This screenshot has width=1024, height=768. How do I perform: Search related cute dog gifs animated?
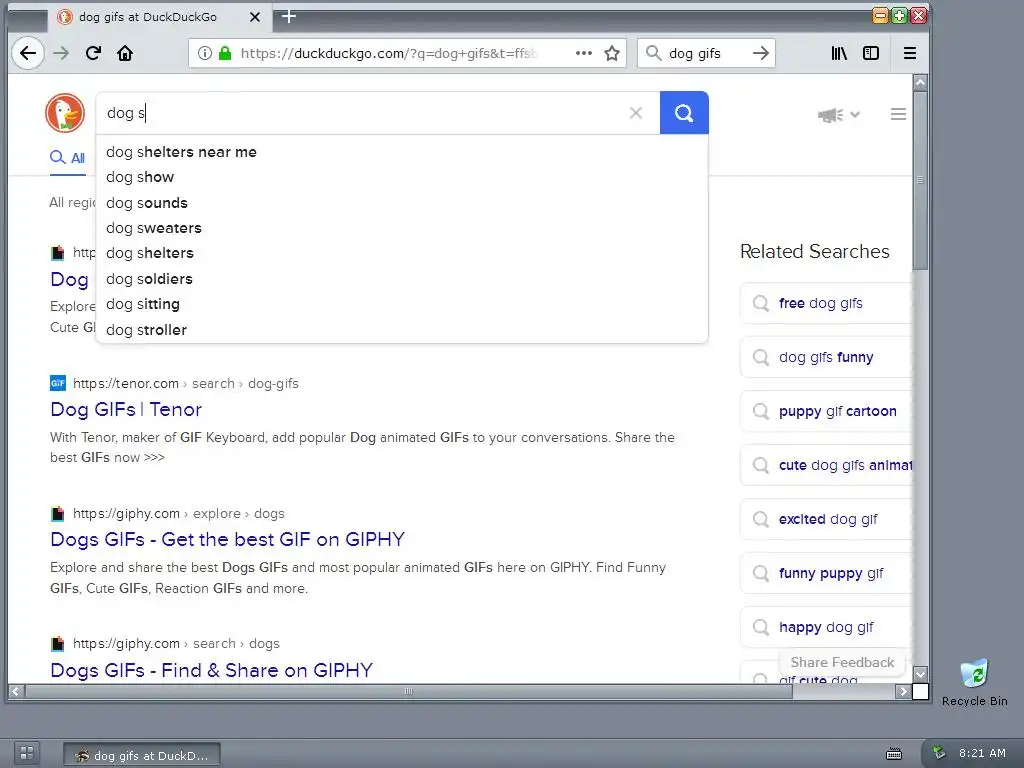(826, 465)
